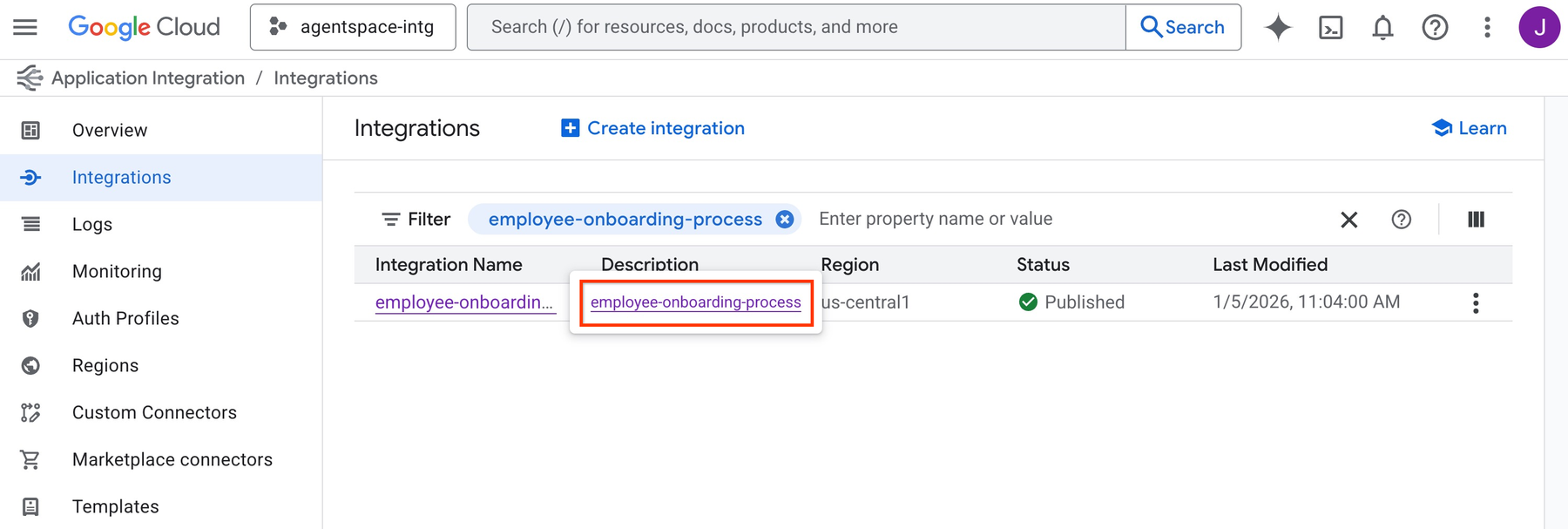Viewport: 1568px width, 529px height.
Task: Click the Integrations sidebar icon
Action: click(x=30, y=177)
